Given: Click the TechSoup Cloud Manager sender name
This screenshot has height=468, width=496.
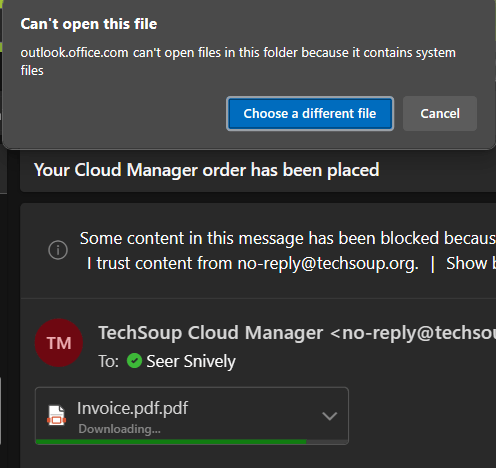Looking at the screenshot, I should (x=210, y=333).
